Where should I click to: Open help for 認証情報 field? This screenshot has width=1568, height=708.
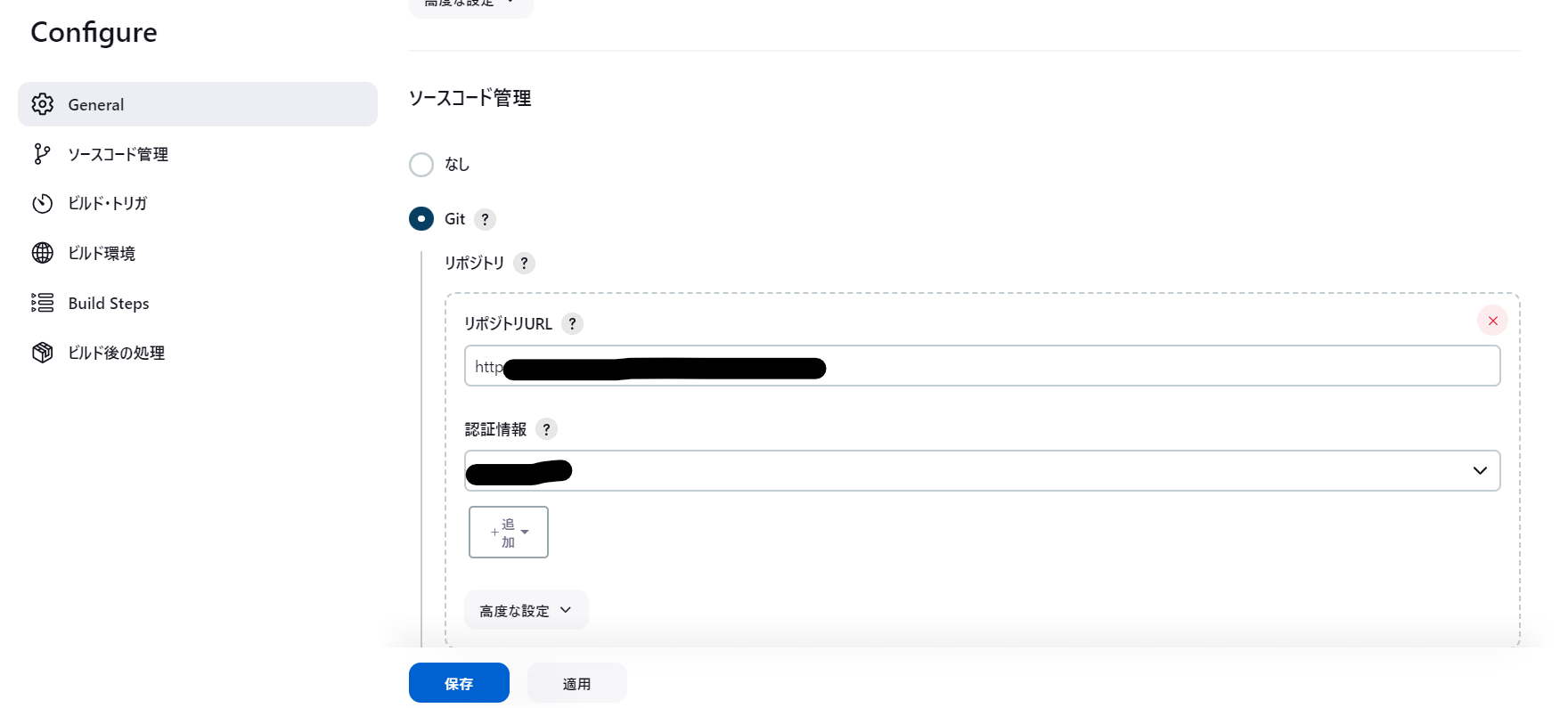546,429
